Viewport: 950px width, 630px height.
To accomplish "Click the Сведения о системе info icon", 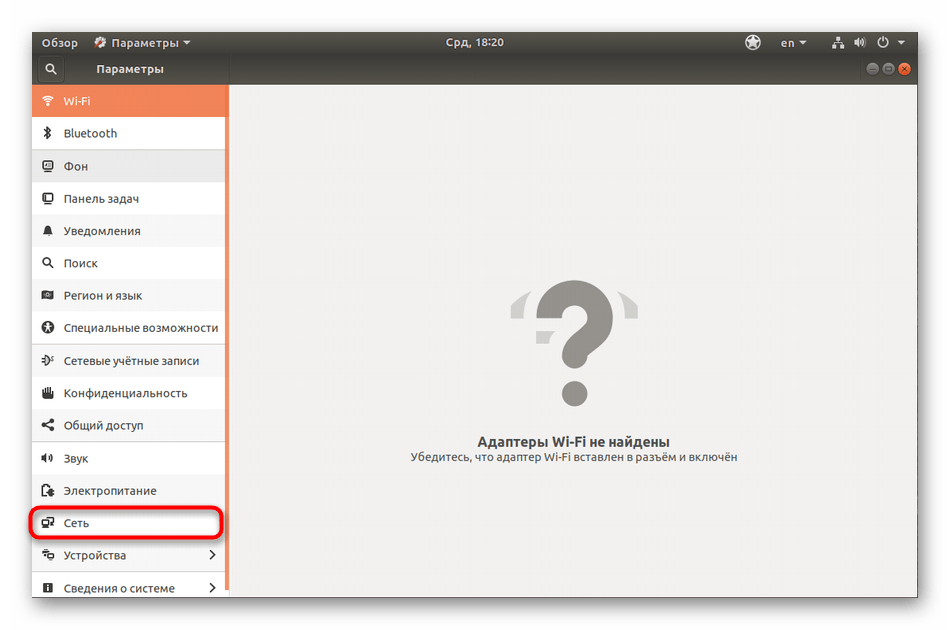I will click(48, 588).
